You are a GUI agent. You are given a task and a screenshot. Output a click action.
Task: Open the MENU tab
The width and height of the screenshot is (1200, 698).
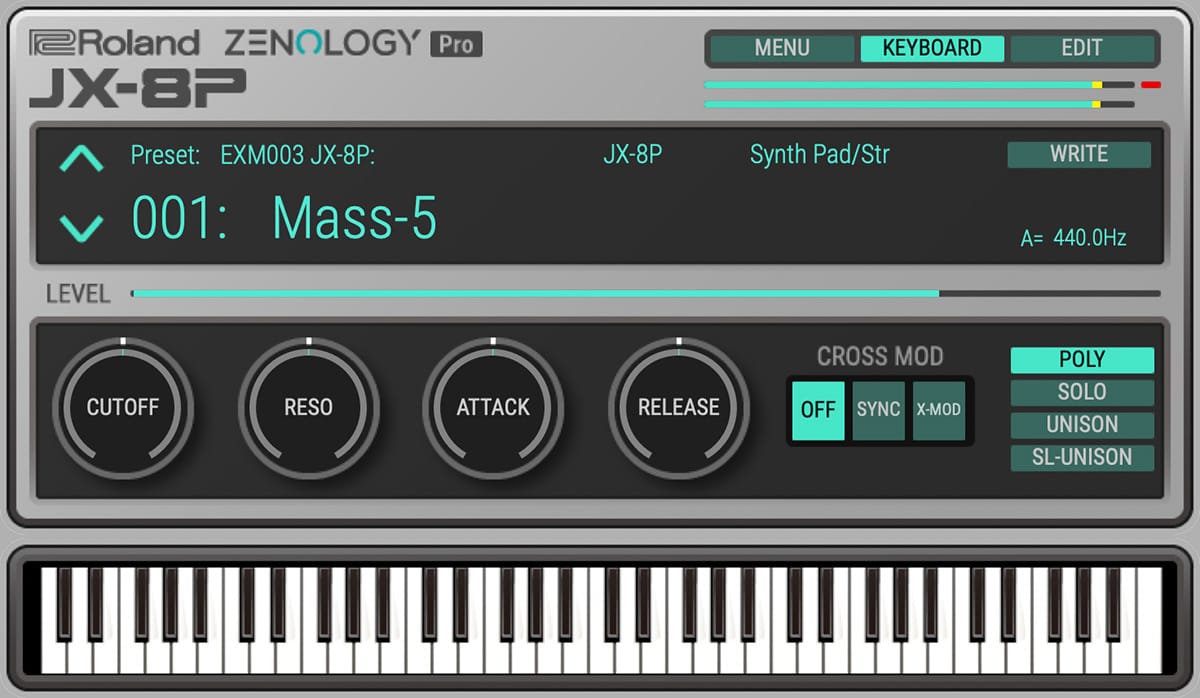click(782, 48)
